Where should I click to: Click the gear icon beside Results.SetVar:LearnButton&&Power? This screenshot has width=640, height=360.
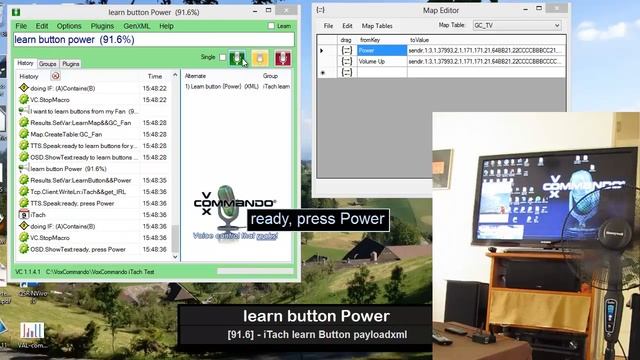24,180
